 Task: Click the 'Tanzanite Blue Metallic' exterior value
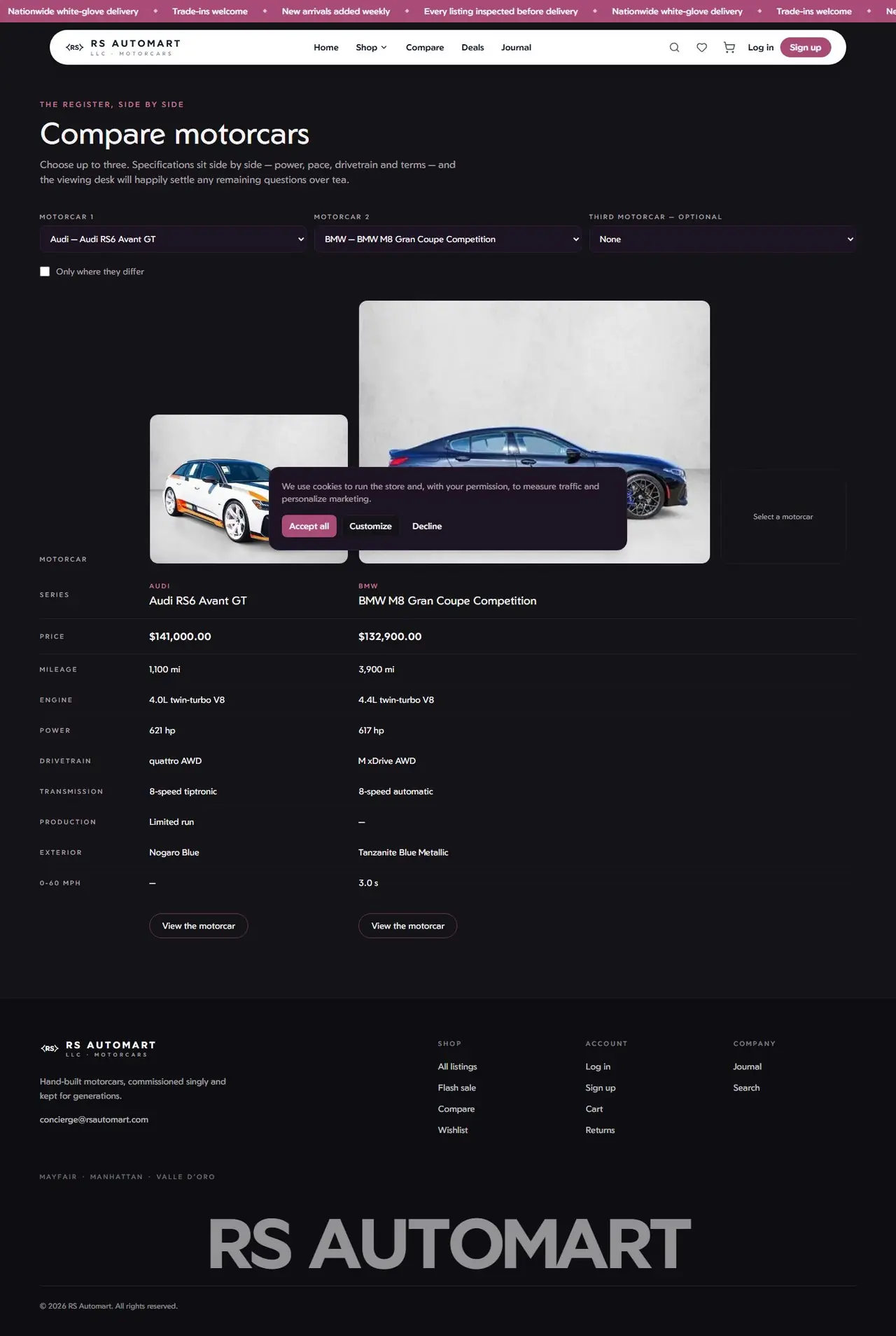pos(403,852)
